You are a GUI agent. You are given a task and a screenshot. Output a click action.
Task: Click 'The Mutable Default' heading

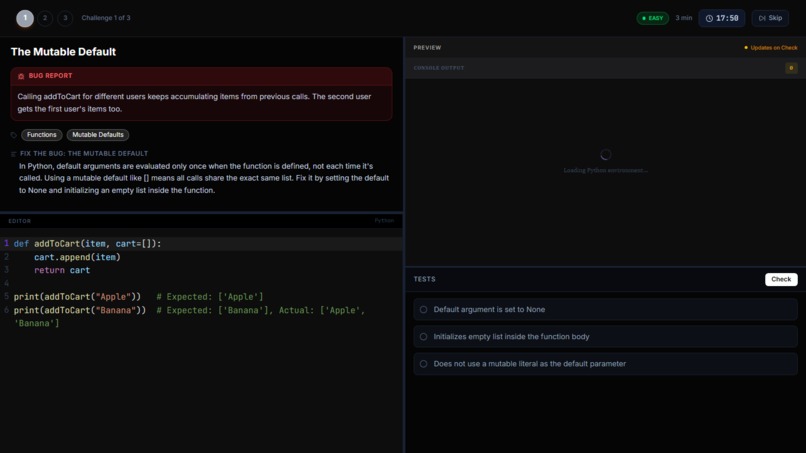click(63, 52)
